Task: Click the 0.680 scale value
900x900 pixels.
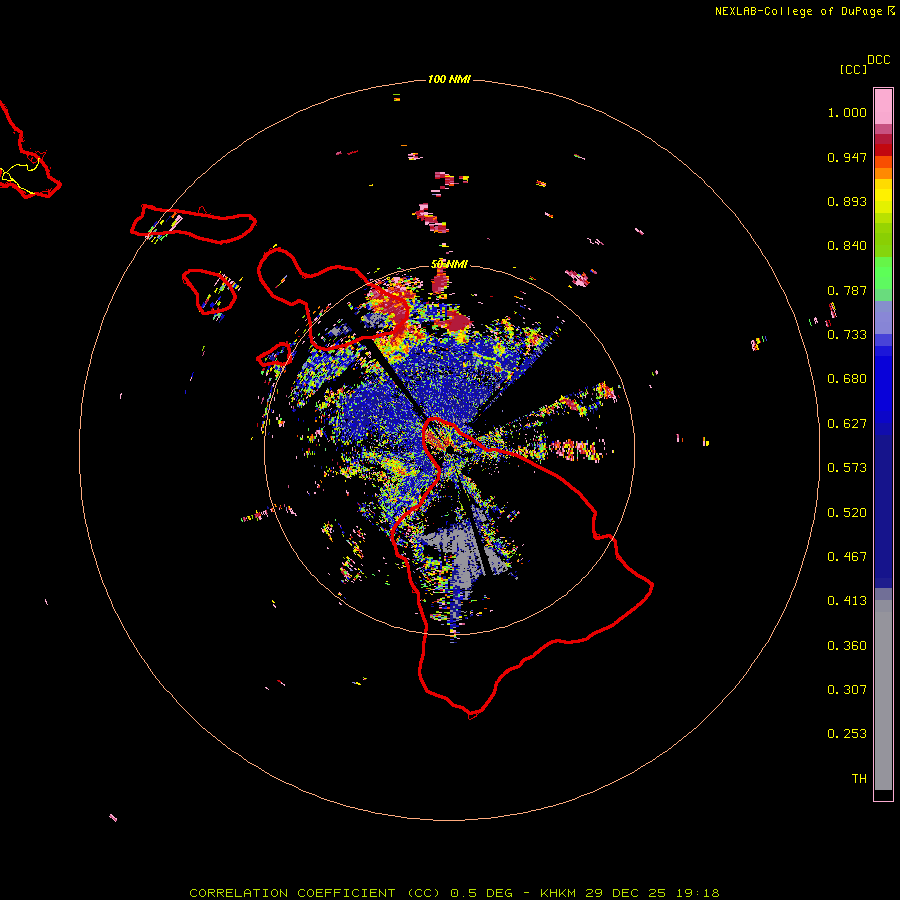Action: pyautogui.click(x=847, y=379)
